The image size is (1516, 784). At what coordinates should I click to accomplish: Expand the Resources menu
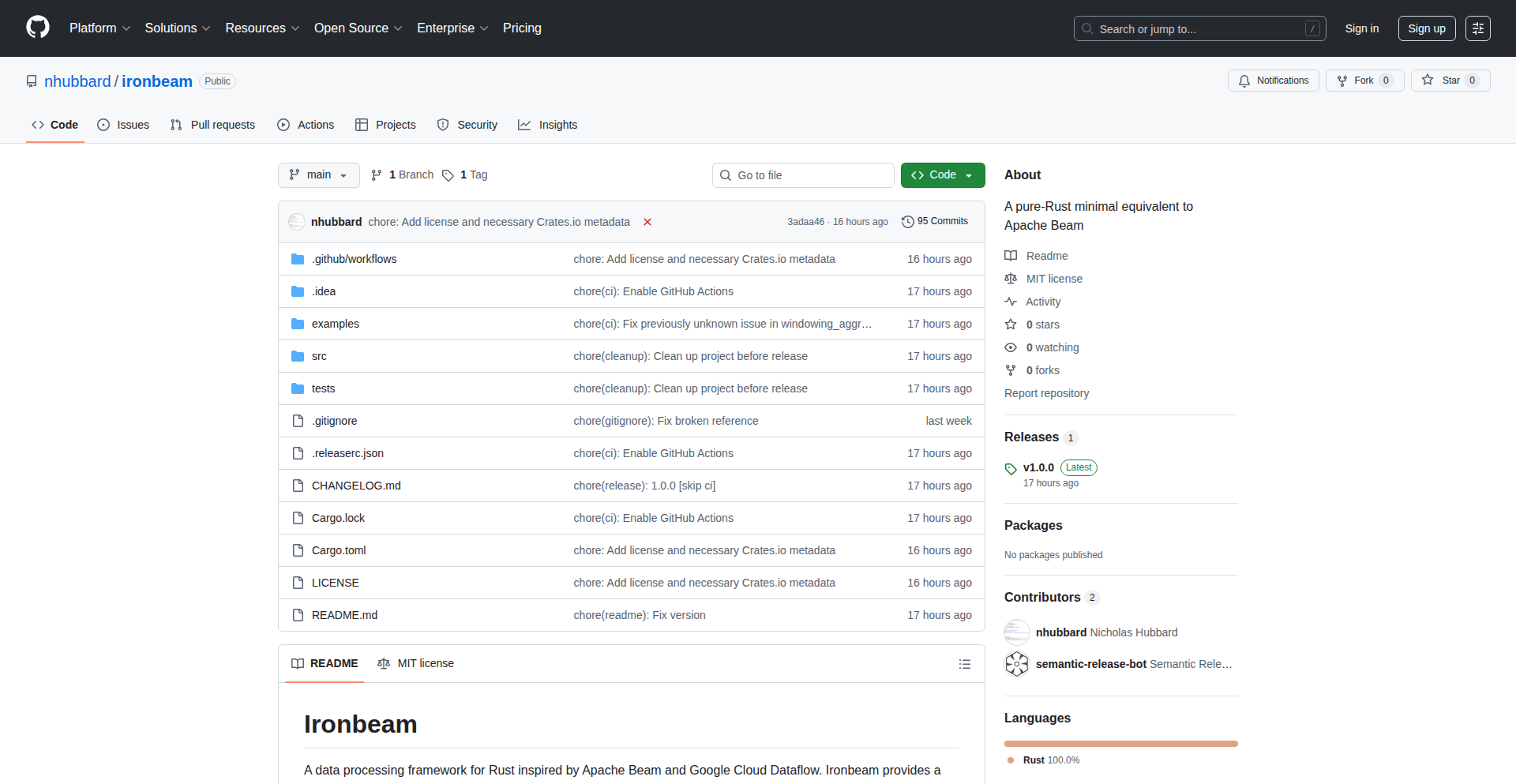click(262, 28)
